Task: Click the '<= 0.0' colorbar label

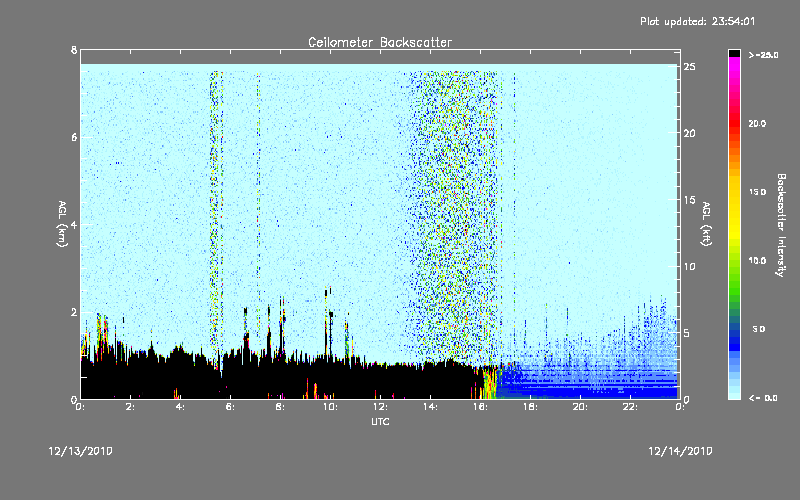Action: pyautogui.click(x=764, y=397)
